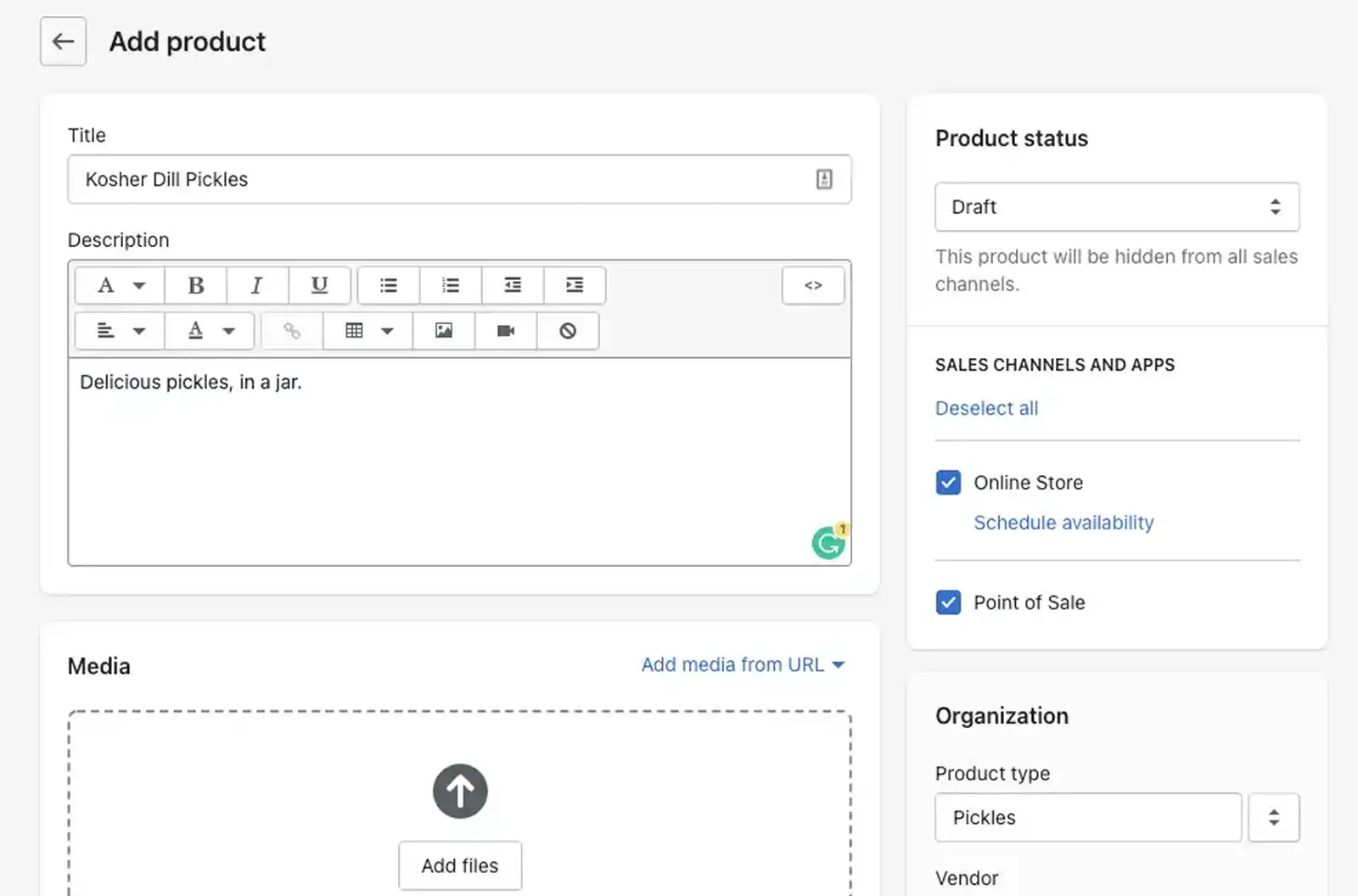Underline selected description text
The width and height of the screenshot is (1358, 896).
pyautogui.click(x=320, y=285)
